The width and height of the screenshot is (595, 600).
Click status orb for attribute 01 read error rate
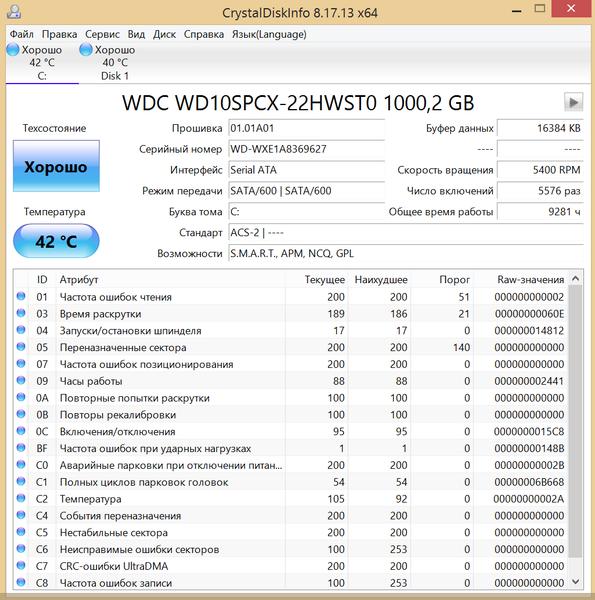(21, 296)
